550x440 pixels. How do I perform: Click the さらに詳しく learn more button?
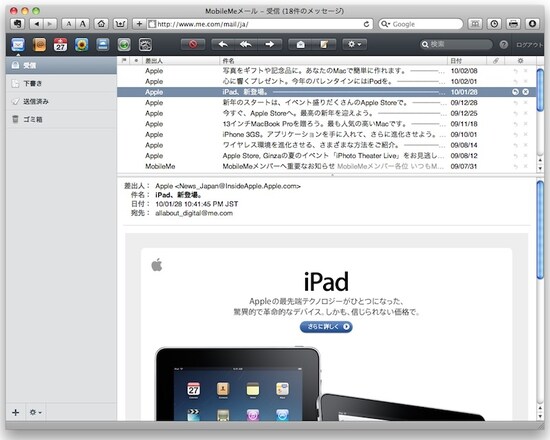[x=326, y=327]
